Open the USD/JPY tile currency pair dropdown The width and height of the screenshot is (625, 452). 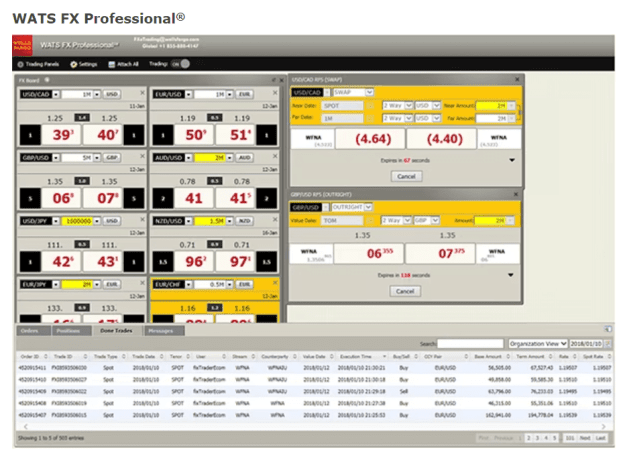click(56, 221)
